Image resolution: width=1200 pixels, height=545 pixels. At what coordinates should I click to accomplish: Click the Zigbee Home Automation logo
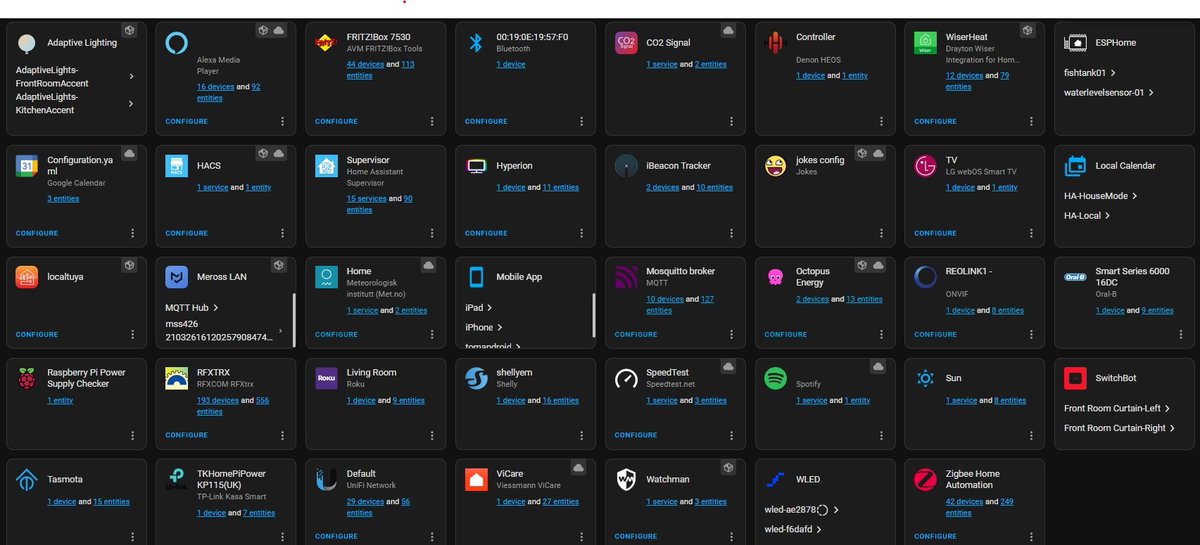click(x=926, y=480)
